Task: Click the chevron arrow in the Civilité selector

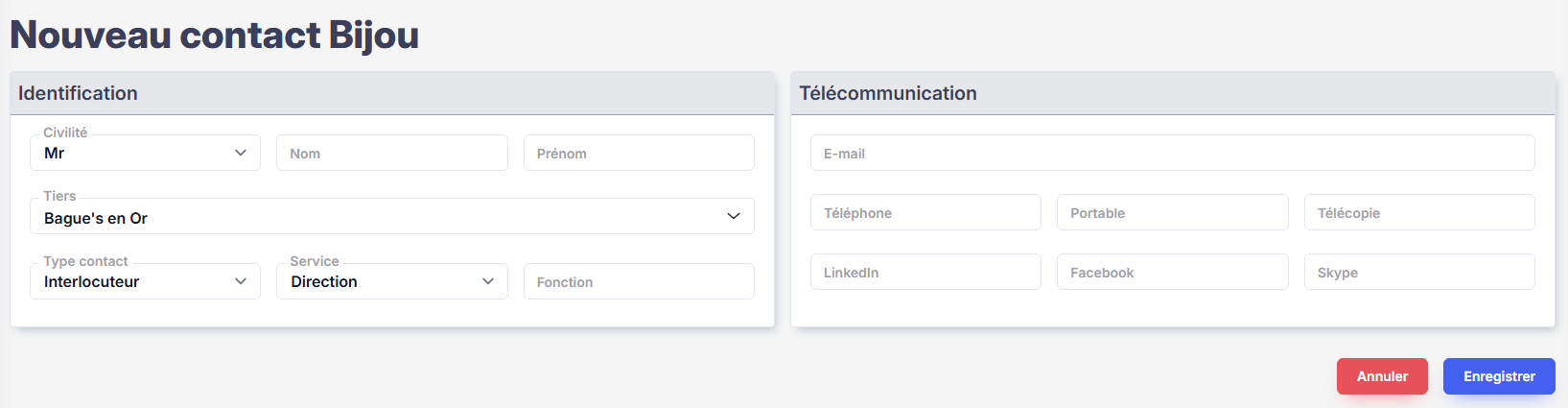Action: [x=241, y=153]
